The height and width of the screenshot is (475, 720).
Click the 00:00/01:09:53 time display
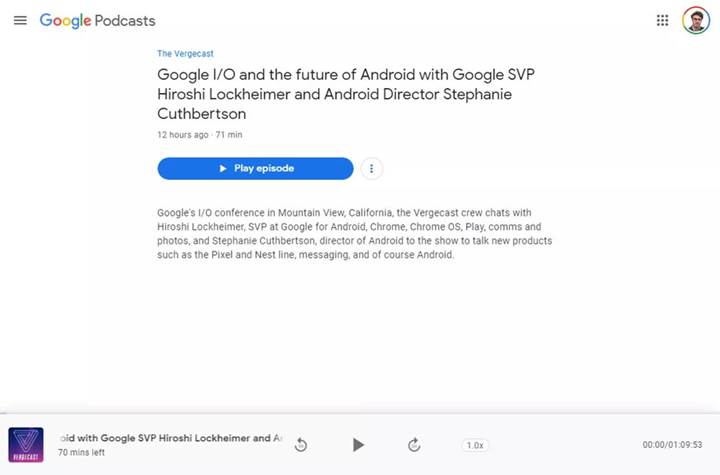pos(672,445)
